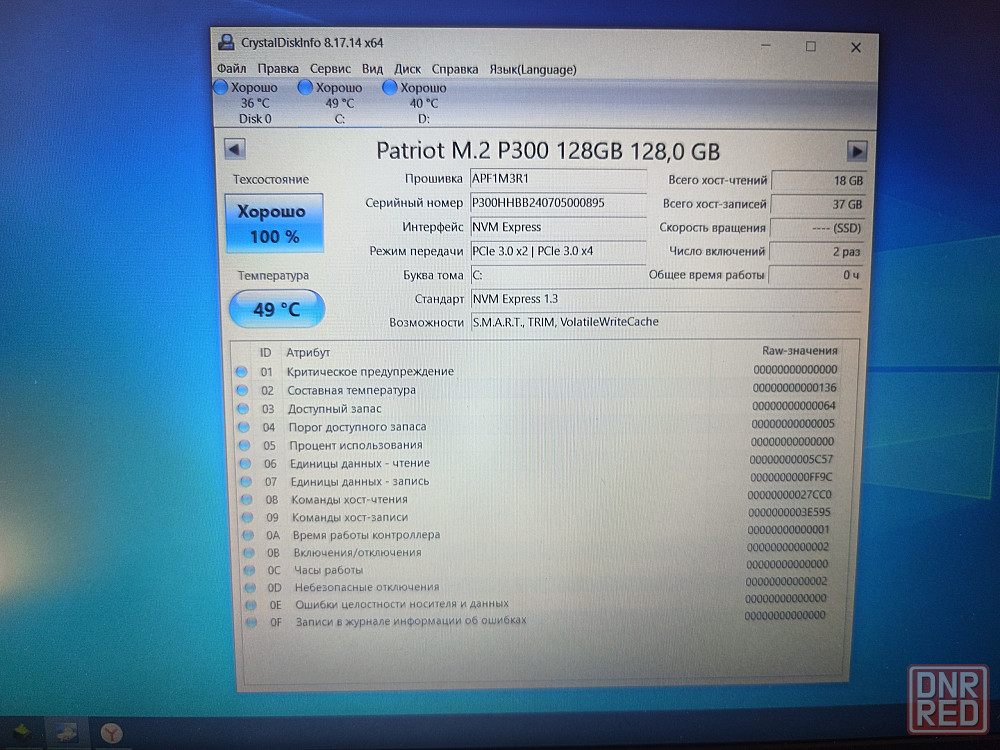Click the previous disk arrow button
Image resolution: width=1000 pixels, height=750 pixels.
point(234,149)
